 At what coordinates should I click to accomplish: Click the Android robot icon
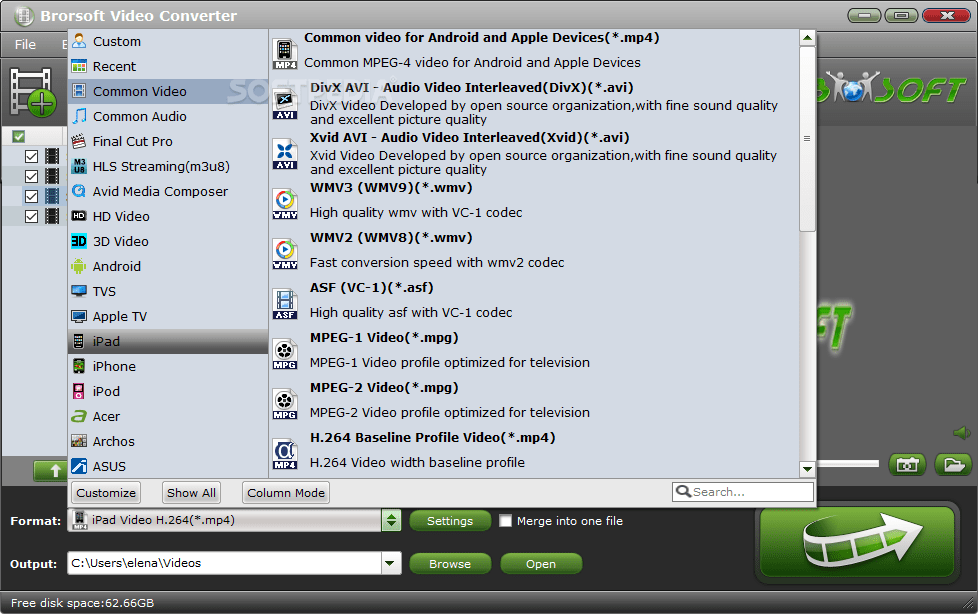point(79,266)
